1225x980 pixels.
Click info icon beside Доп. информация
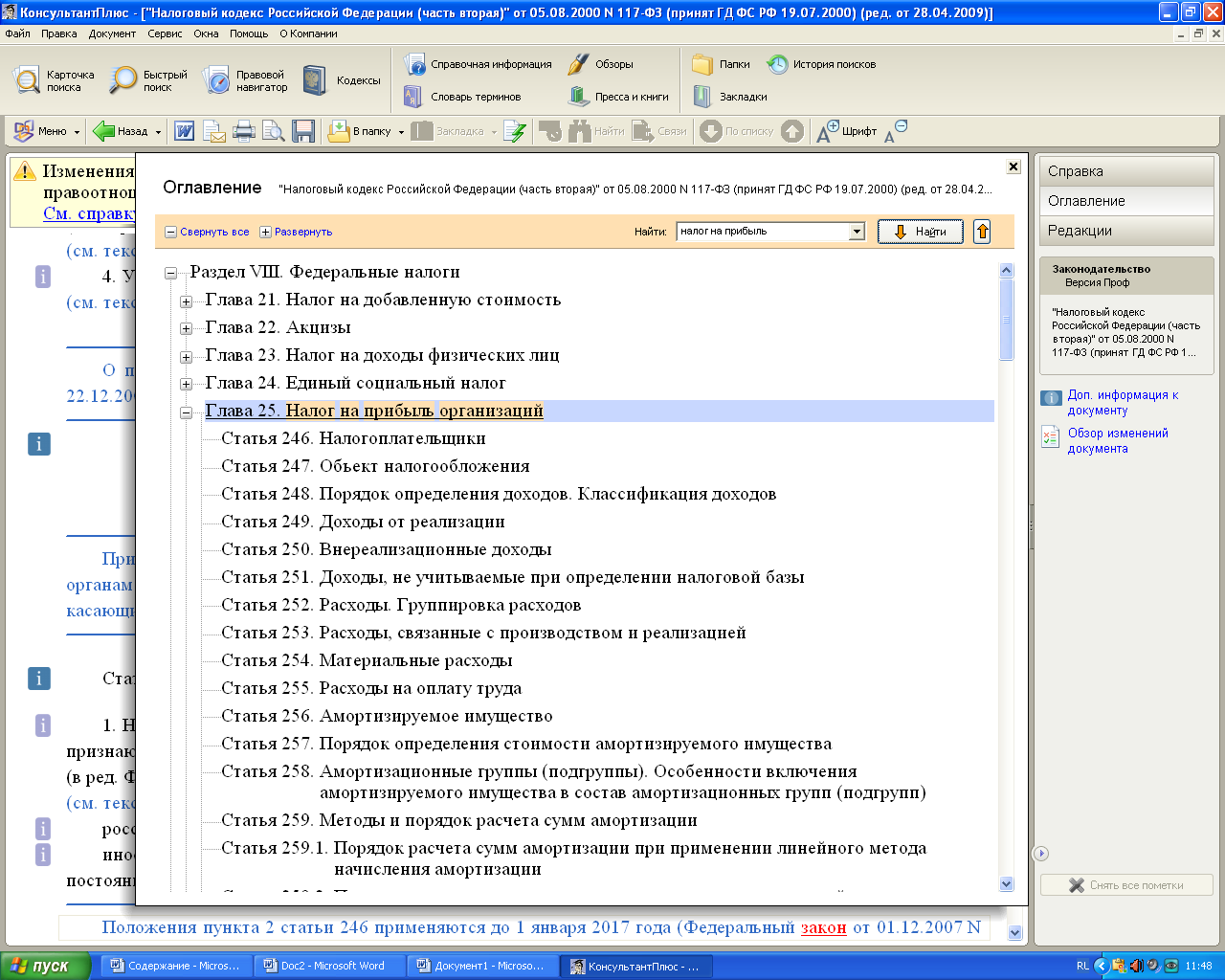tap(1051, 398)
